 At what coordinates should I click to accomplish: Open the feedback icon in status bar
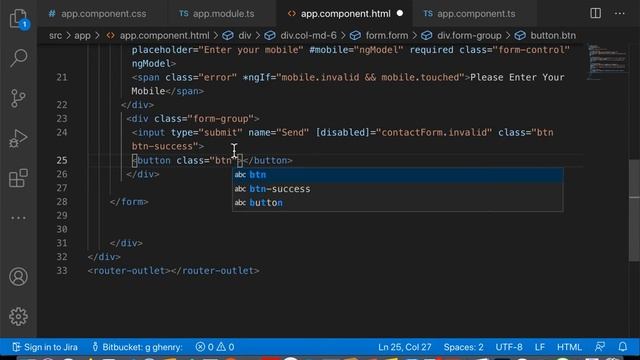click(600, 347)
